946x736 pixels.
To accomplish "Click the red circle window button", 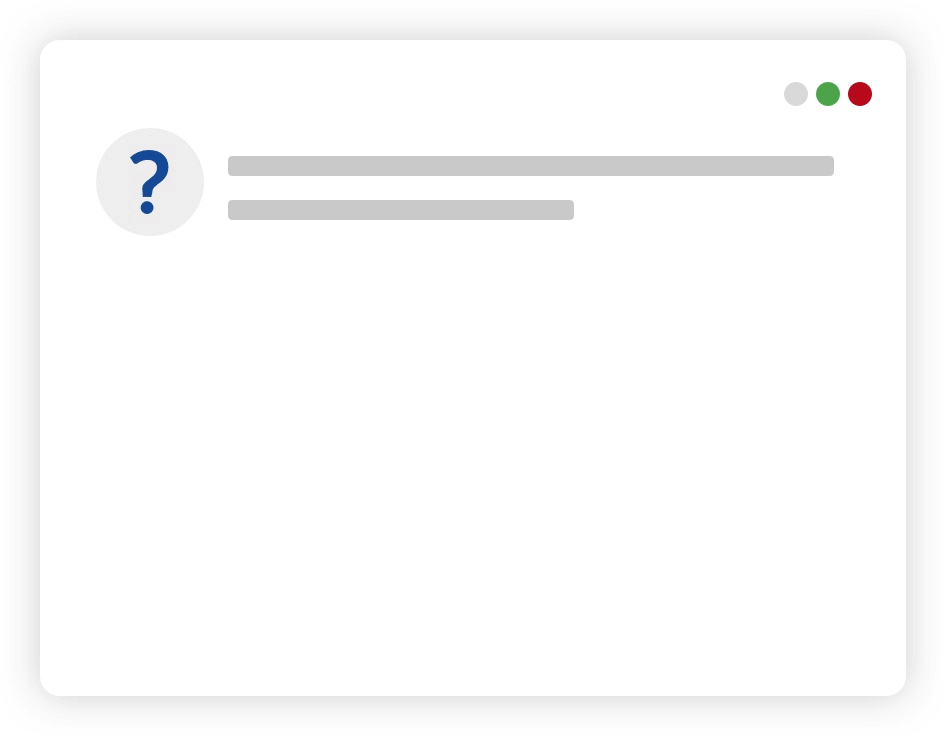I will (x=860, y=94).
